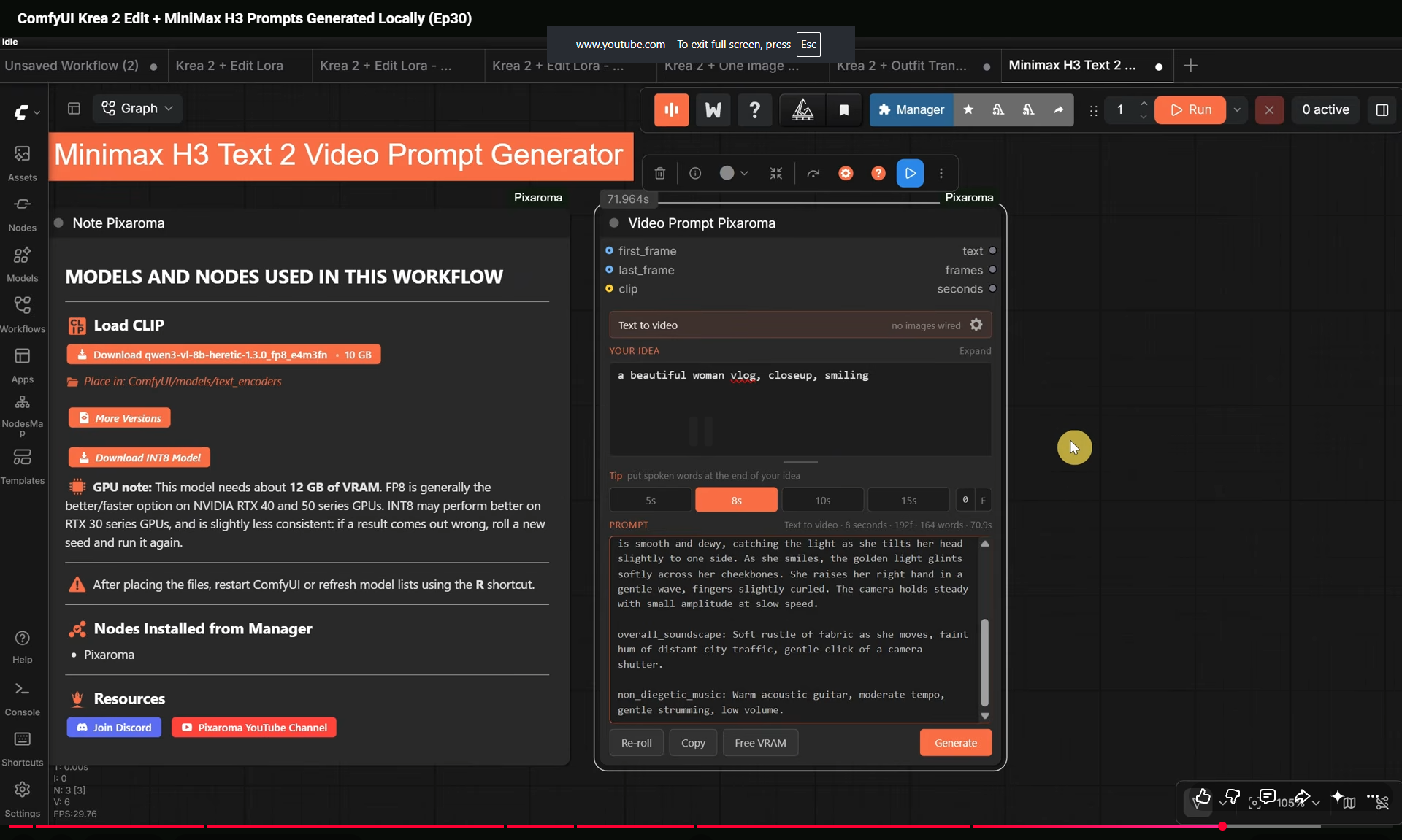Bypass the node with curved arrow icon

click(x=813, y=173)
